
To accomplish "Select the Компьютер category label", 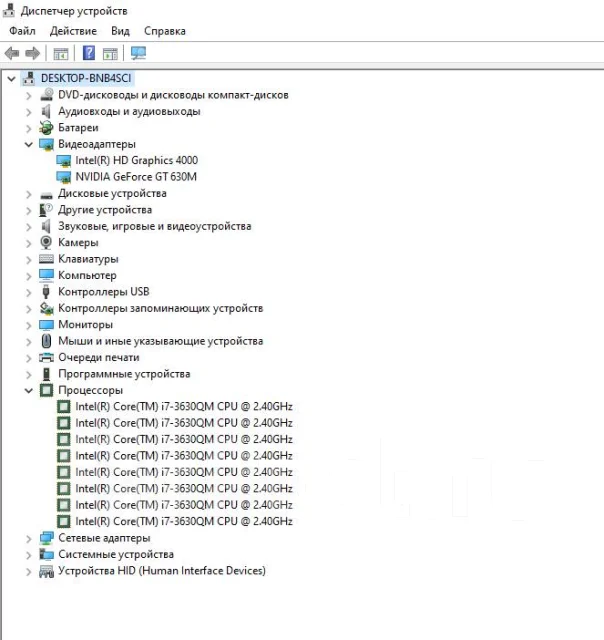I will click(x=87, y=275).
